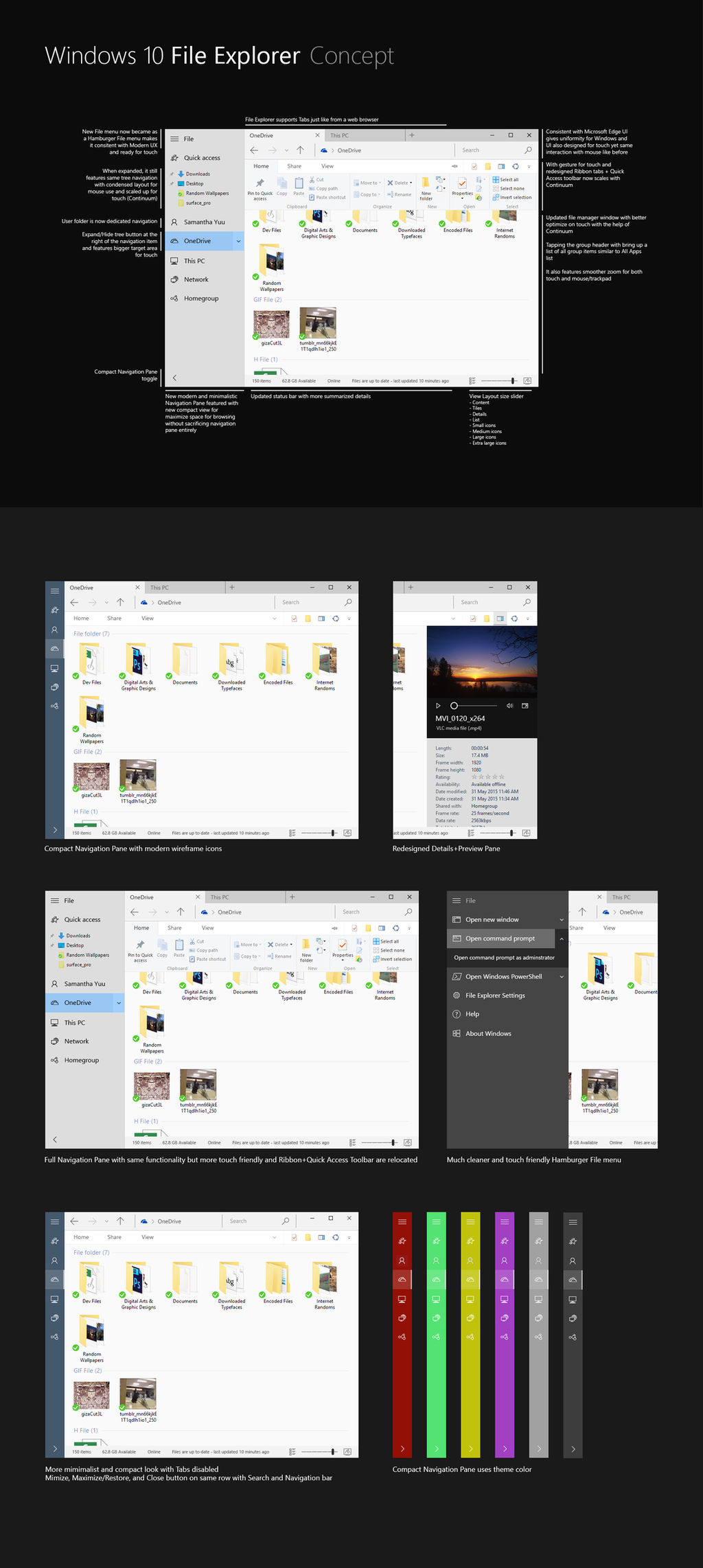Image resolution: width=703 pixels, height=1568 pixels.
Task: Click Paste in top annotated window ribbon
Action: [299, 187]
